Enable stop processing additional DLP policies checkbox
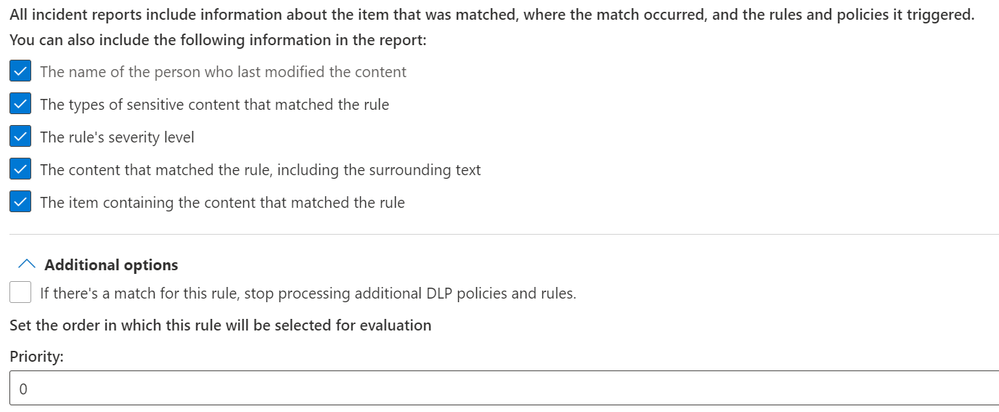 [x=20, y=293]
